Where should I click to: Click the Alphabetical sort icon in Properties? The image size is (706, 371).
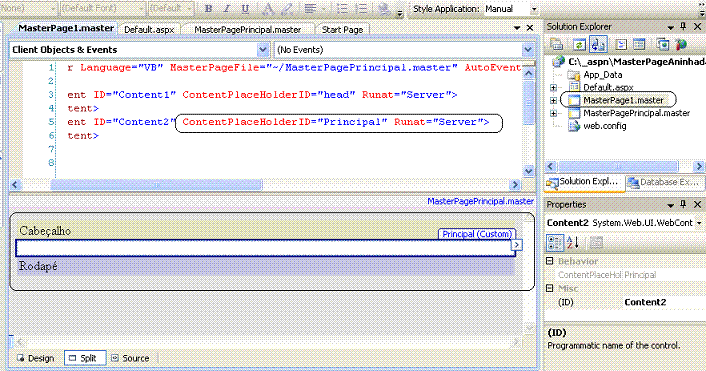tap(573, 243)
